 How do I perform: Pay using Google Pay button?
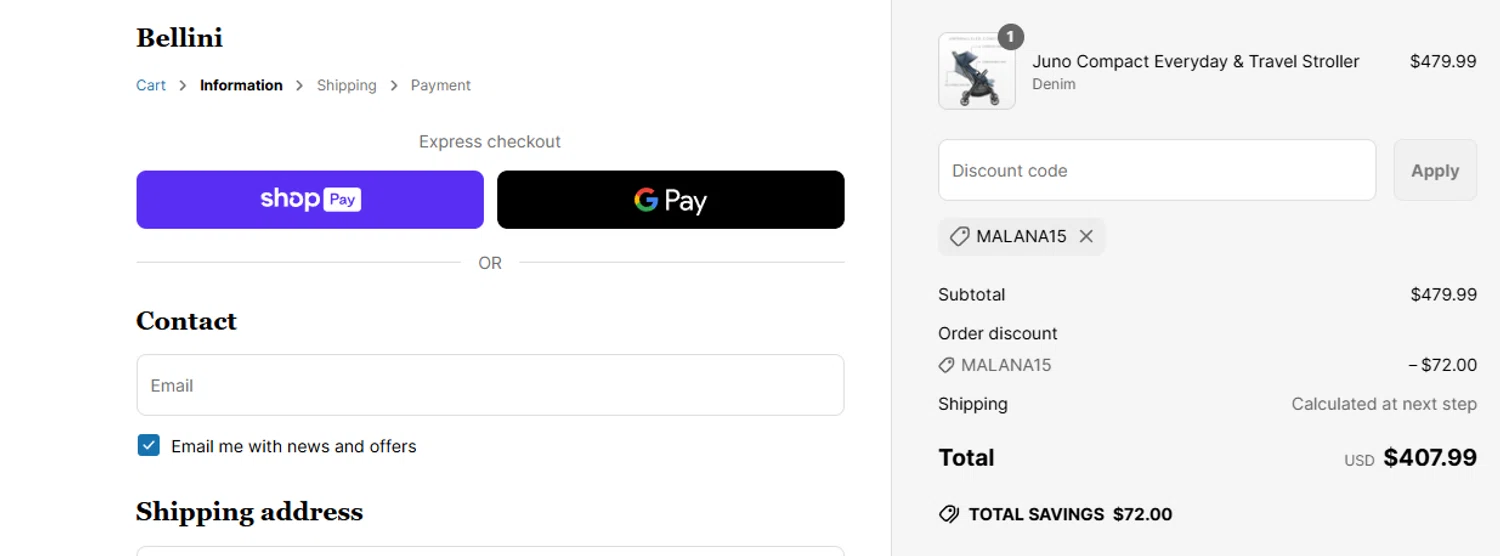(x=670, y=200)
